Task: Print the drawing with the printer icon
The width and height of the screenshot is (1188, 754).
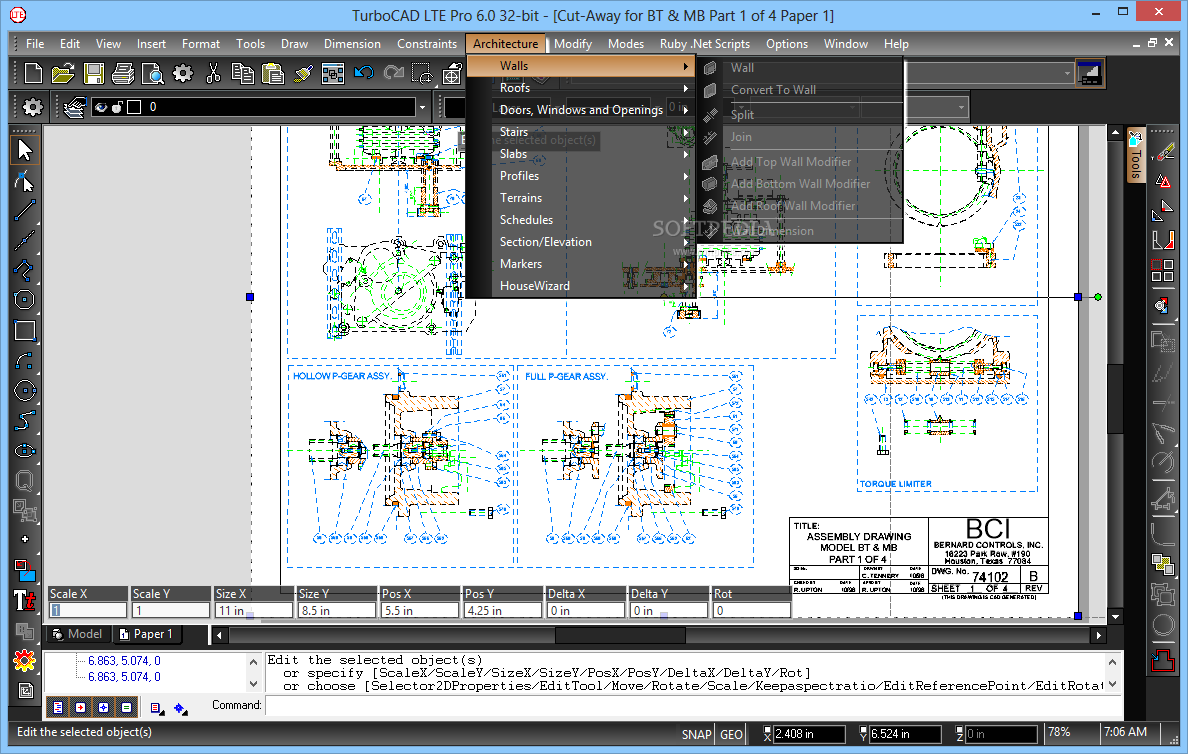Action: click(x=123, y=74)
